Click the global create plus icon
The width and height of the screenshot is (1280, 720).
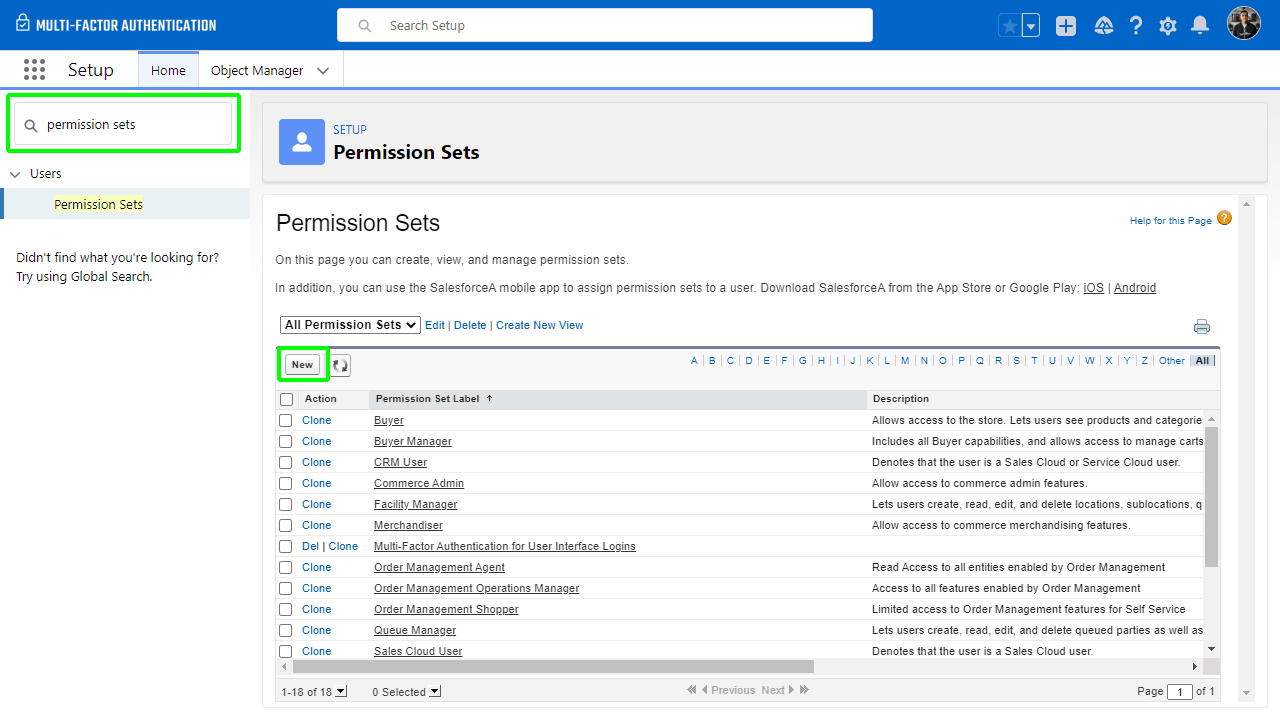point(1066,26)
